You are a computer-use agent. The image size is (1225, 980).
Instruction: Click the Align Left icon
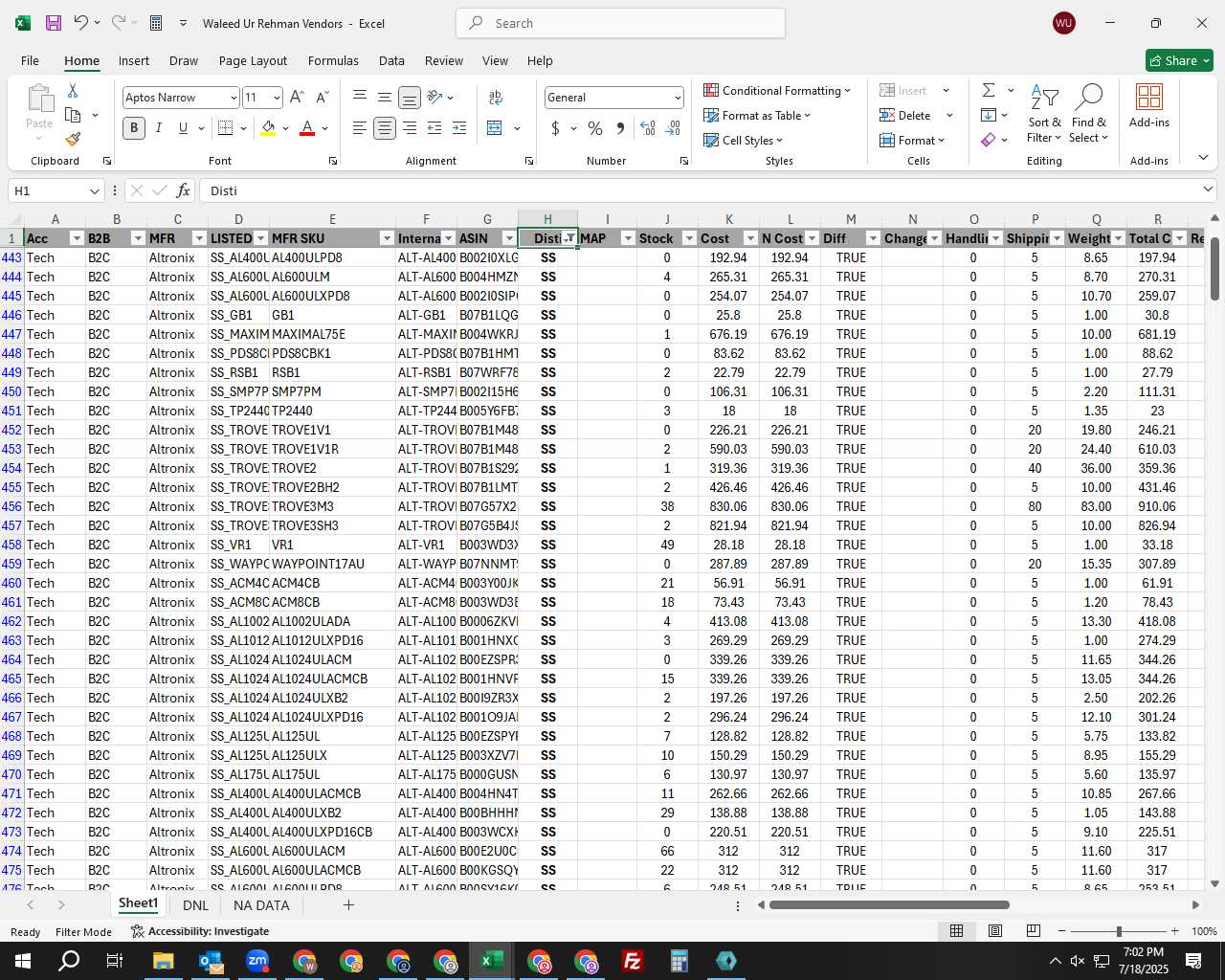coord(360,127)
